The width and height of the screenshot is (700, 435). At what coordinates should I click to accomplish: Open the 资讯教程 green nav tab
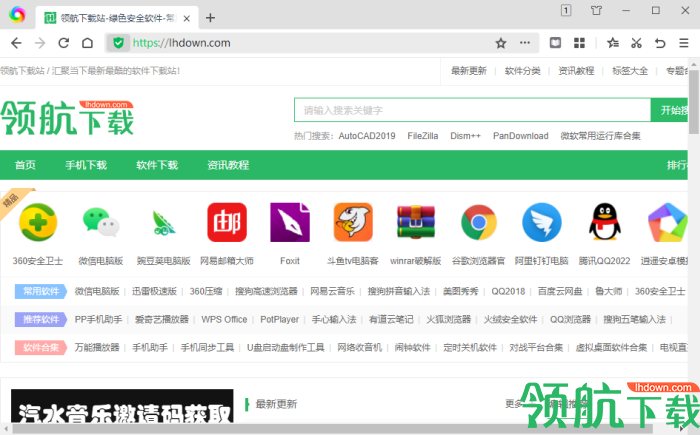click(x=228, y=165)
